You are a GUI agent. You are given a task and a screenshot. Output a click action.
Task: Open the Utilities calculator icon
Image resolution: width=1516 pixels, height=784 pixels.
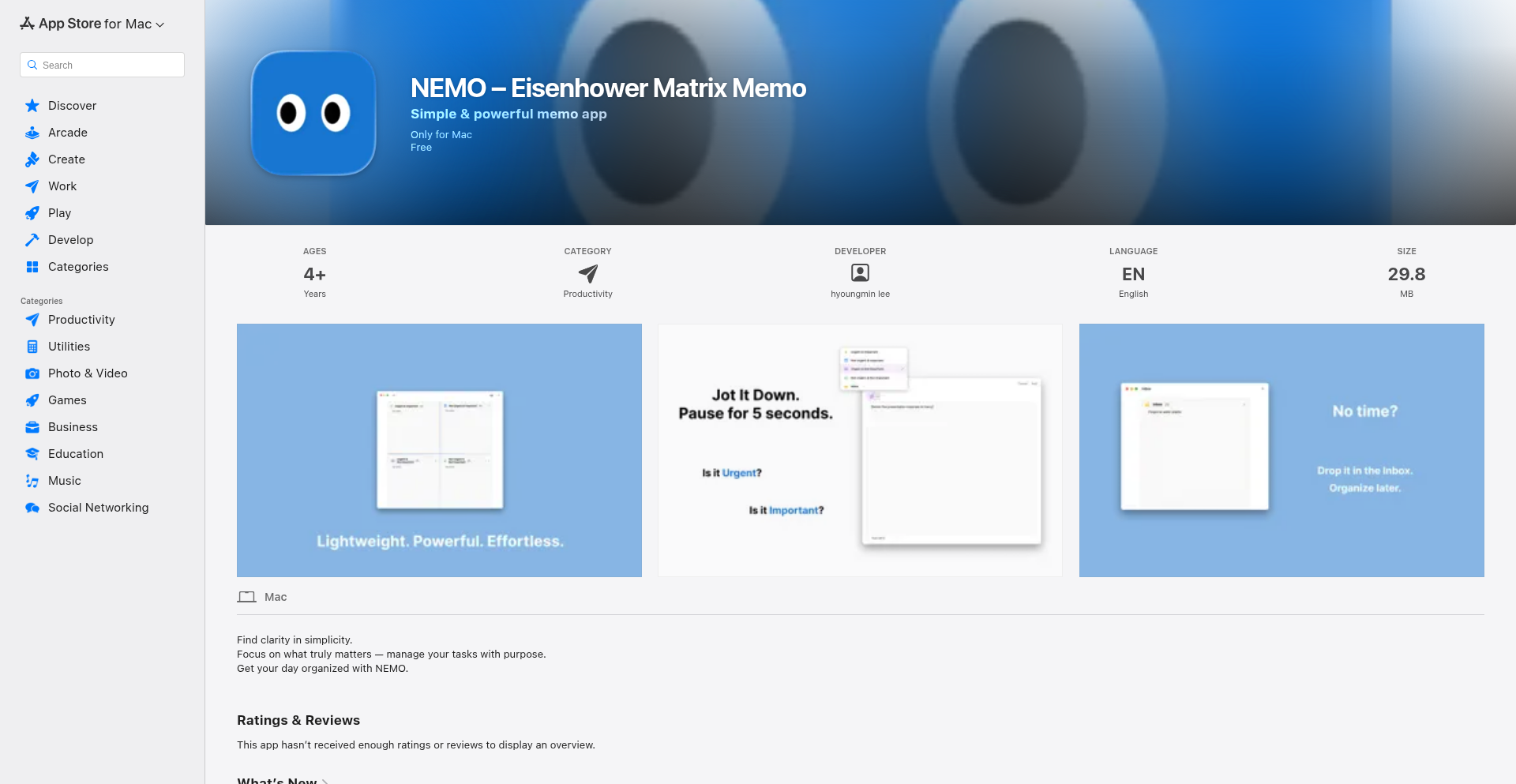pos(32,346)
